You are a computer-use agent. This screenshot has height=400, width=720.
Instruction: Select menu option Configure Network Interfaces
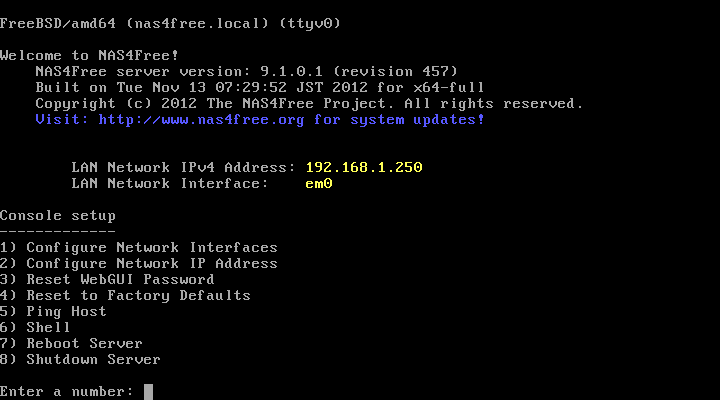tap(139, 248)
